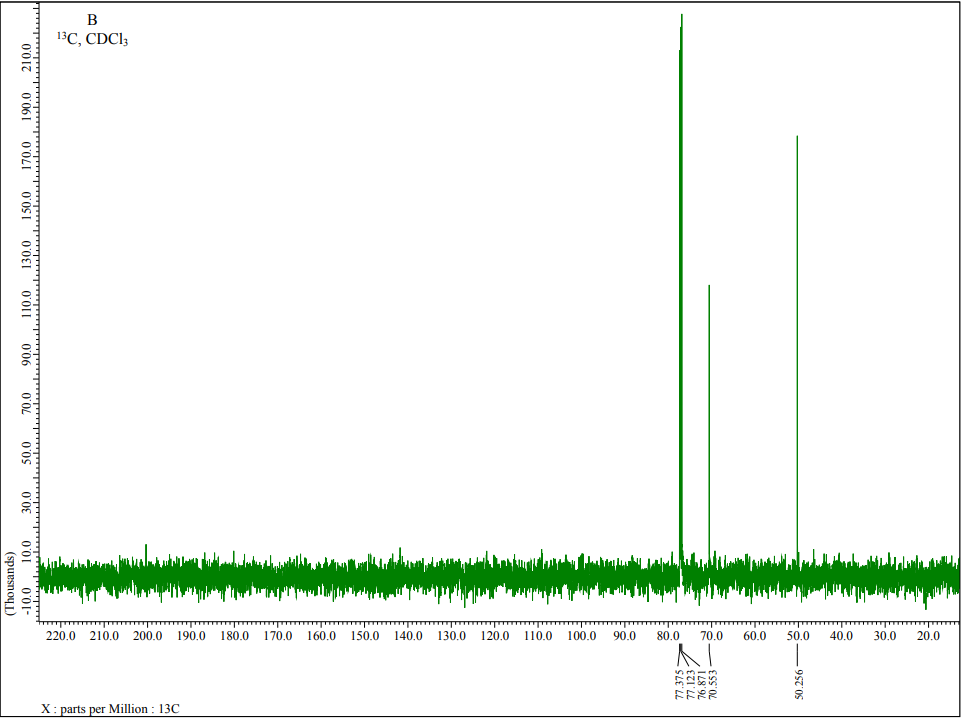Click the 170.0 x-axis tick label
This screenshot has height=719, width=962.
[x=278, y=636]
